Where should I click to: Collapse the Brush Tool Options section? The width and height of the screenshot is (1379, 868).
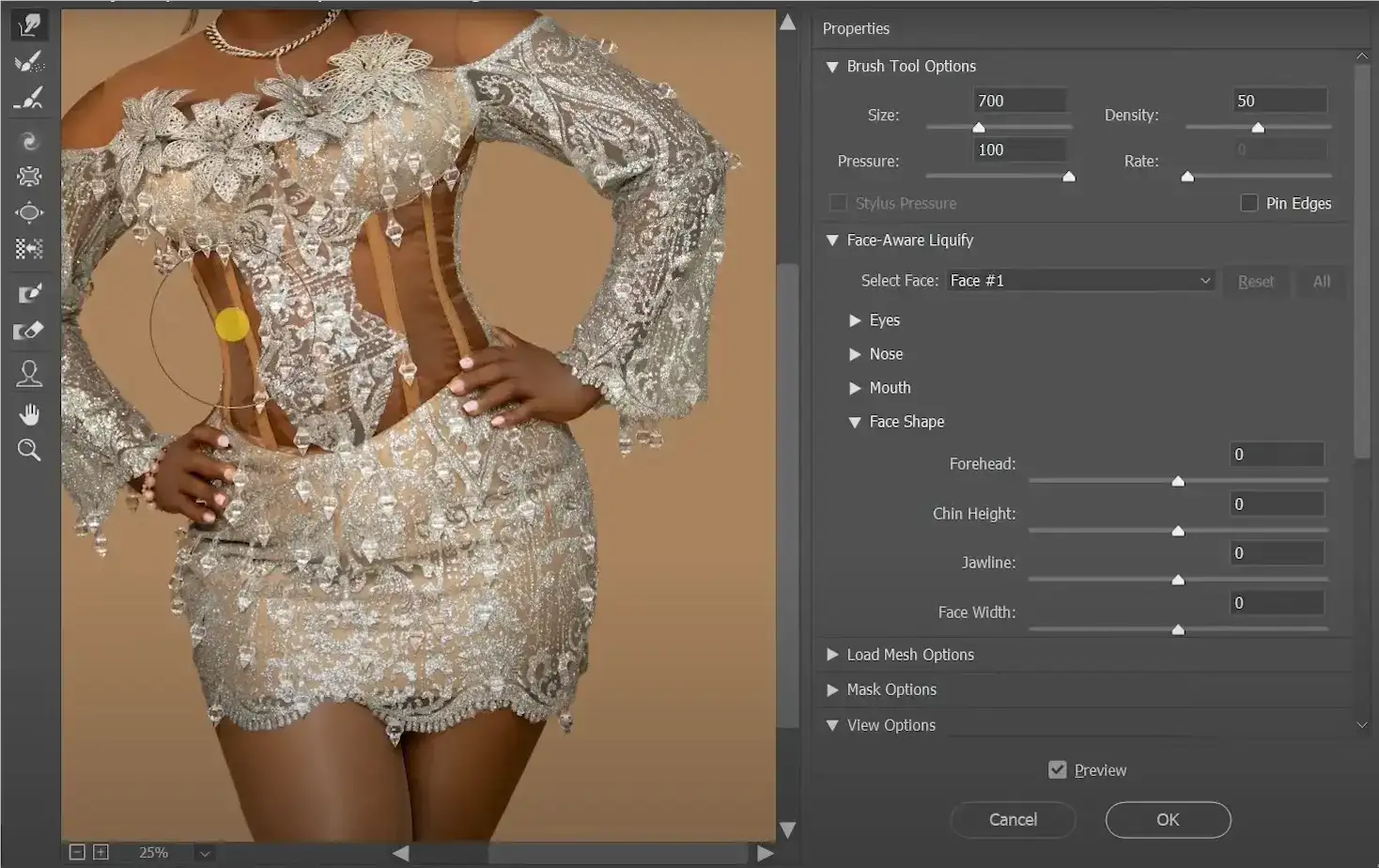coord(832,67)
